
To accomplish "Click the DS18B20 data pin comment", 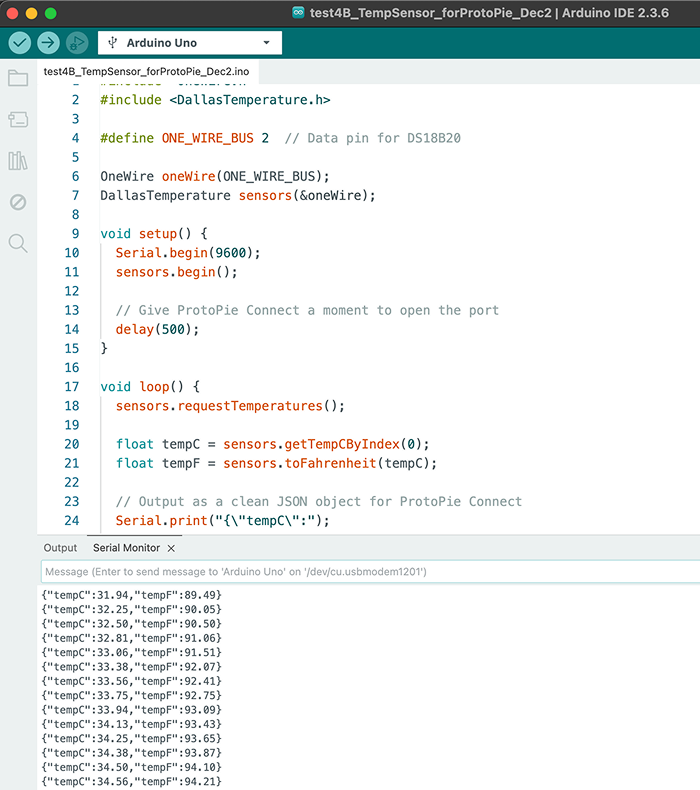I will (373, 138).
